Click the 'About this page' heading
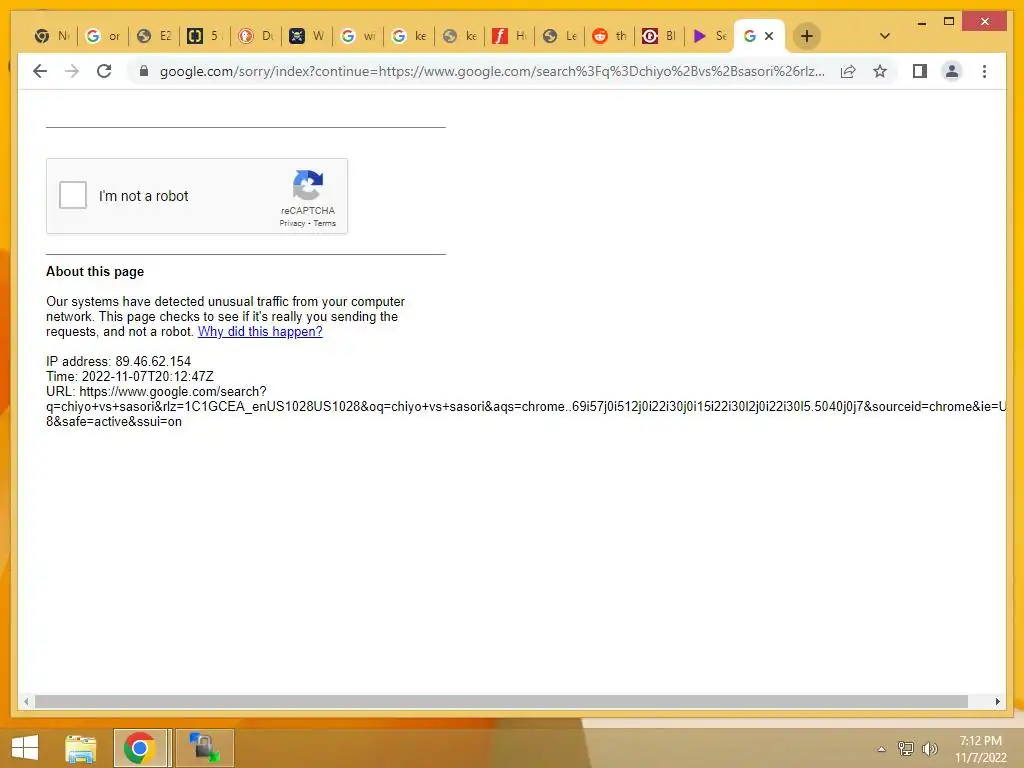 coord(95,272)
